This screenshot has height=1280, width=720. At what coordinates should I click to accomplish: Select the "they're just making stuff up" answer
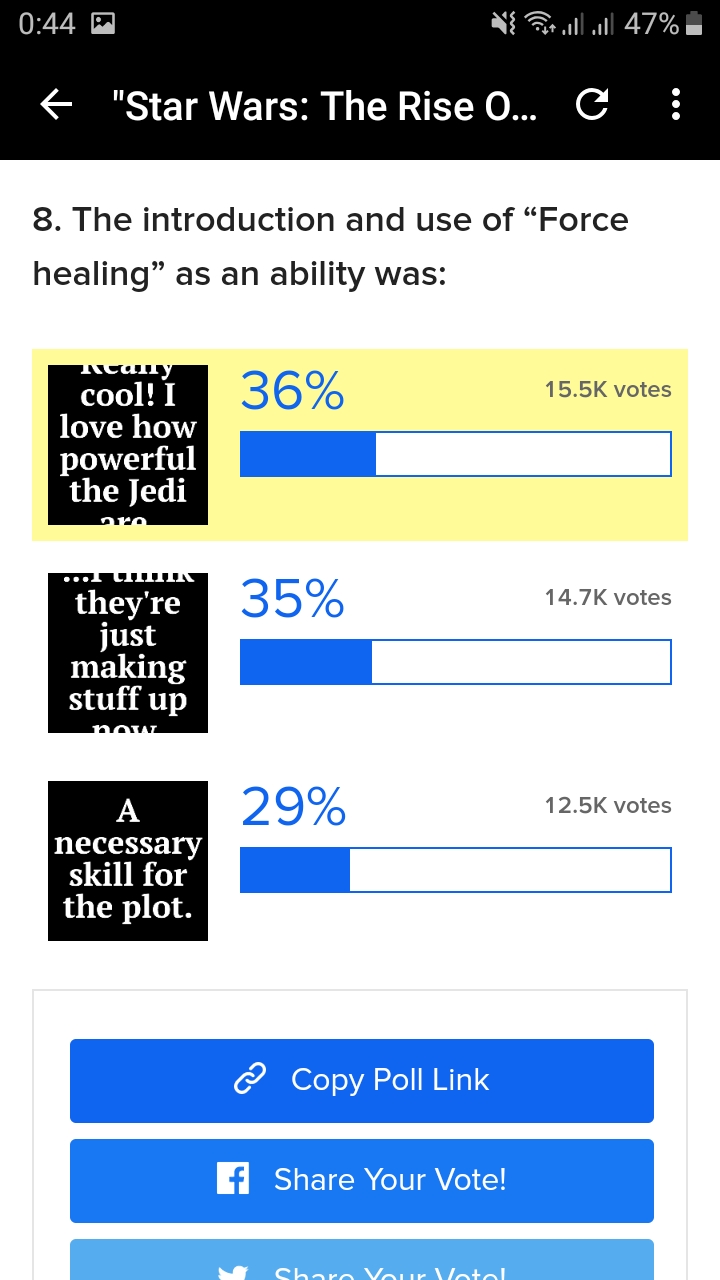360,653
